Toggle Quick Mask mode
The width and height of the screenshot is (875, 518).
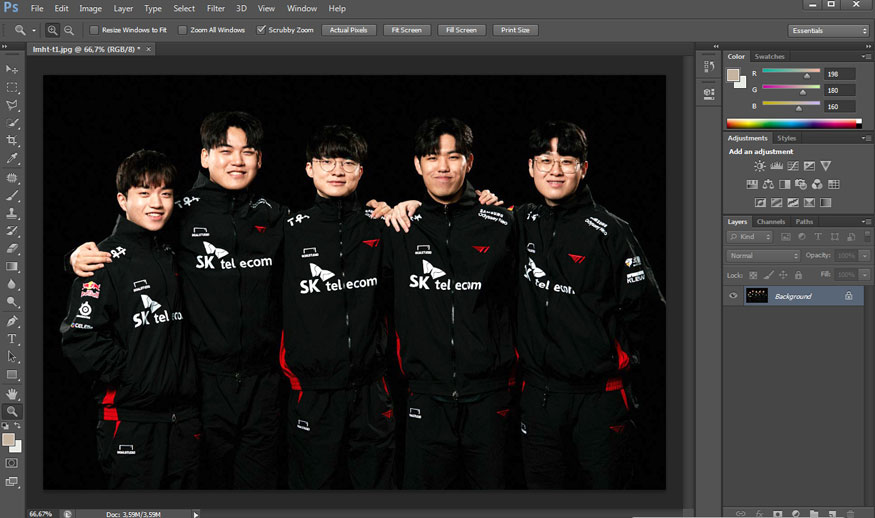point(12,463)
